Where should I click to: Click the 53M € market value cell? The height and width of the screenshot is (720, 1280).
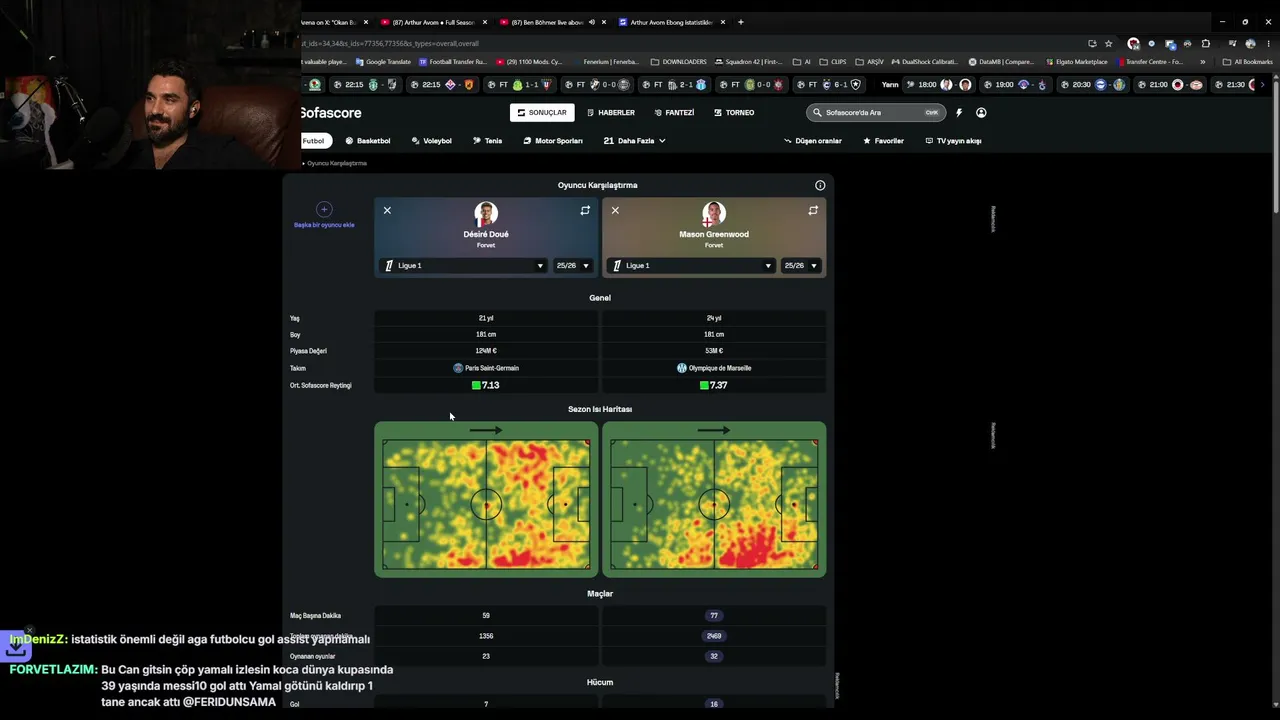tap(714, 351)
